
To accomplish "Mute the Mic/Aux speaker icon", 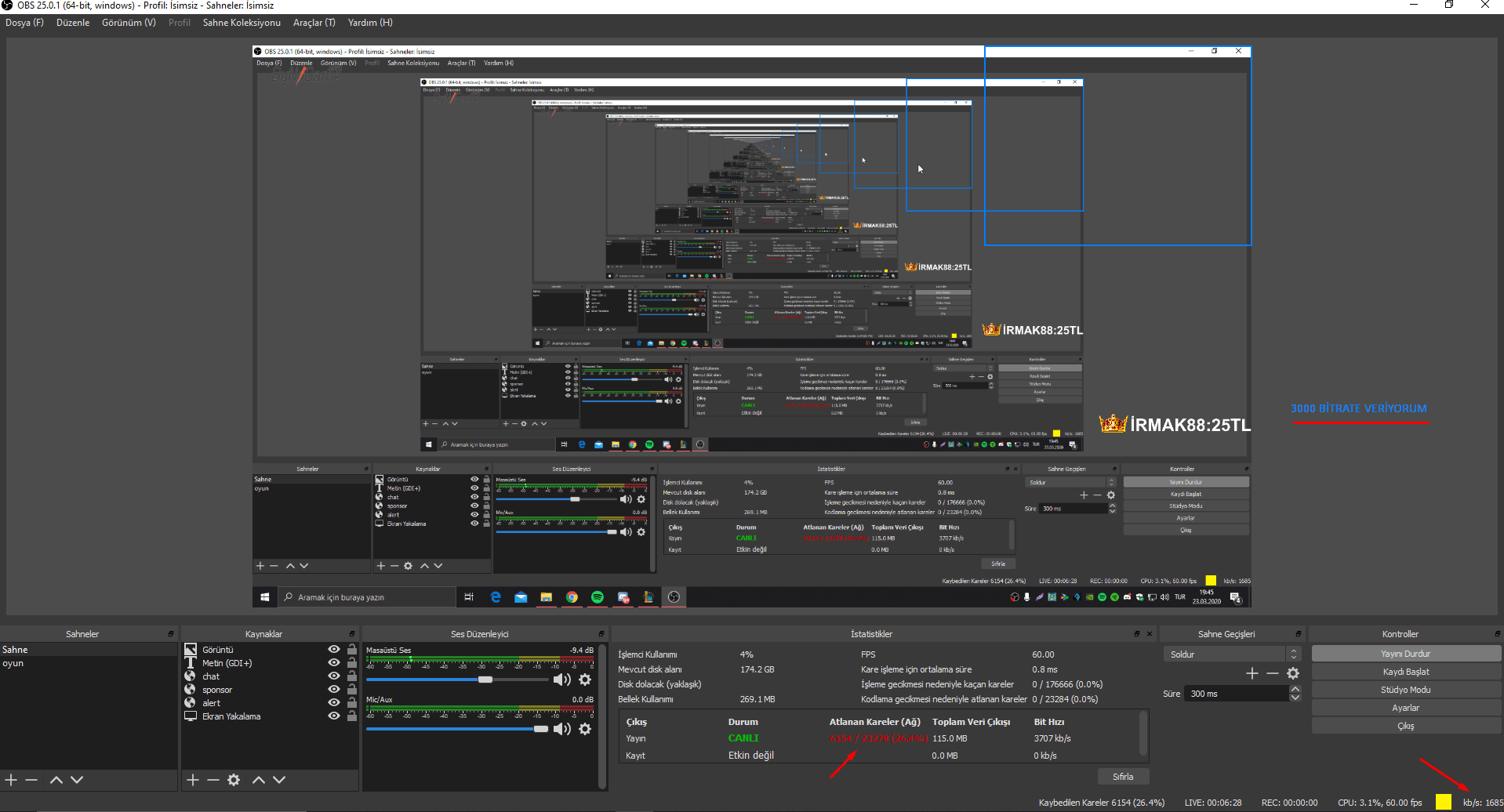I will click(x=561, y=729).
